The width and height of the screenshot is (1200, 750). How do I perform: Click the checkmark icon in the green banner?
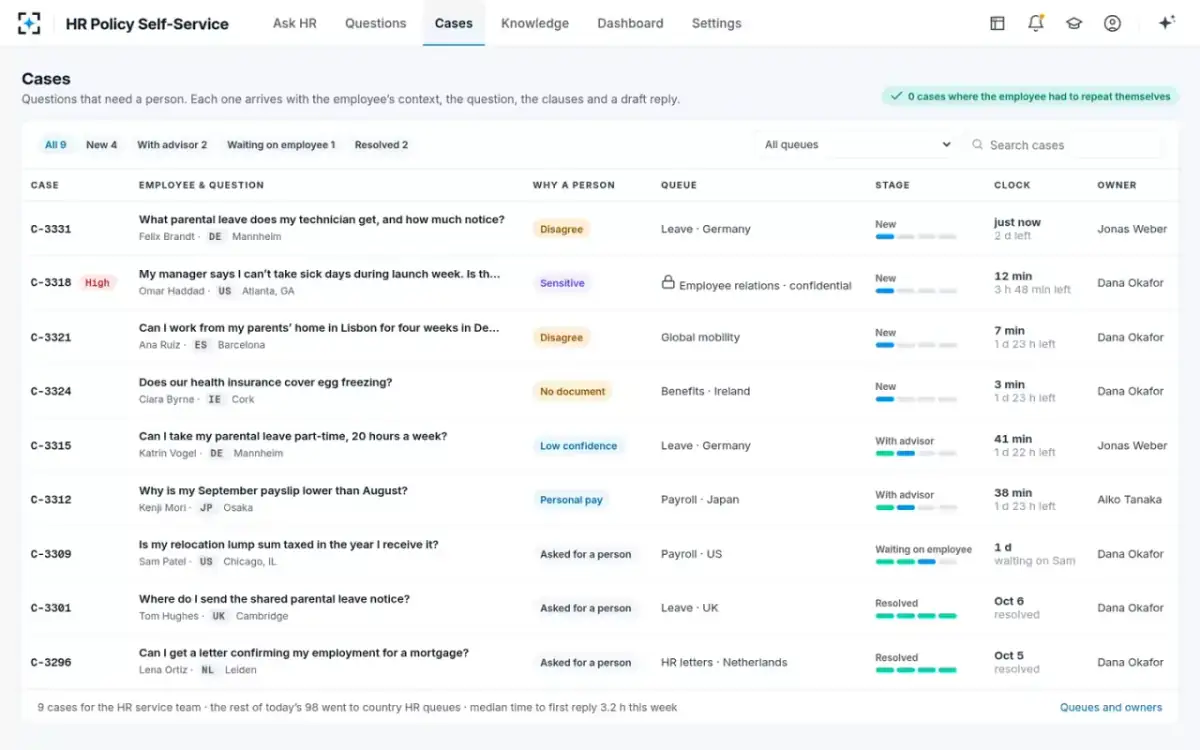(x=896, y=97)
